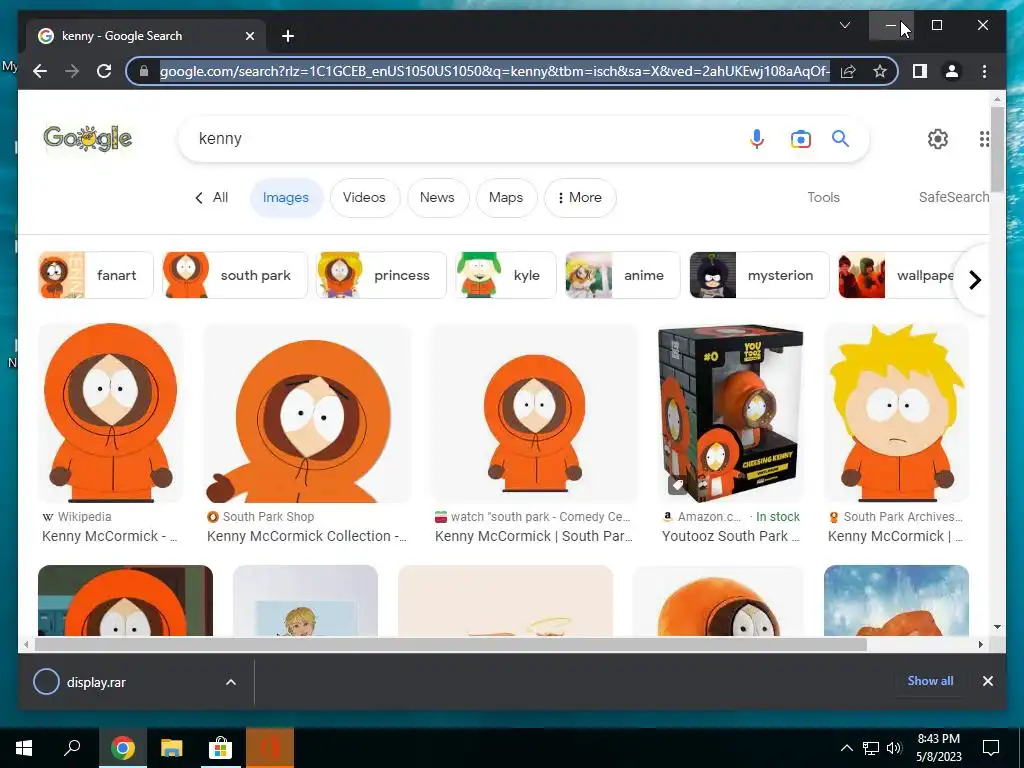Click the scrollbar down arrow
Viewport: 1024px width, 768px height.
[997, 627]
